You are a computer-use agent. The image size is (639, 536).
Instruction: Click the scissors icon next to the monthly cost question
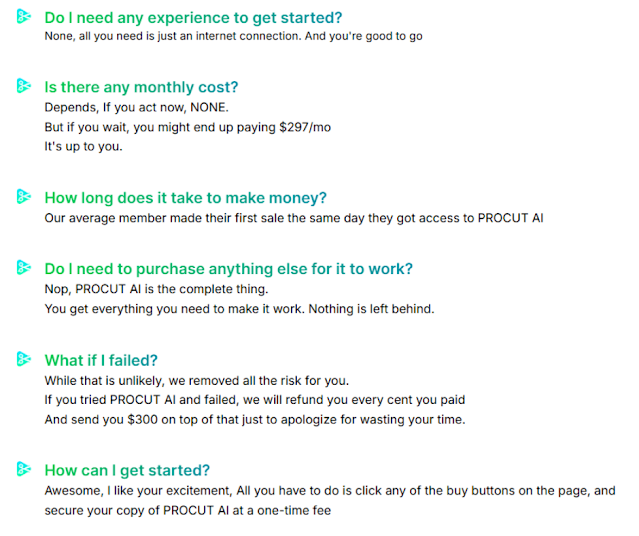coord(24,86)
